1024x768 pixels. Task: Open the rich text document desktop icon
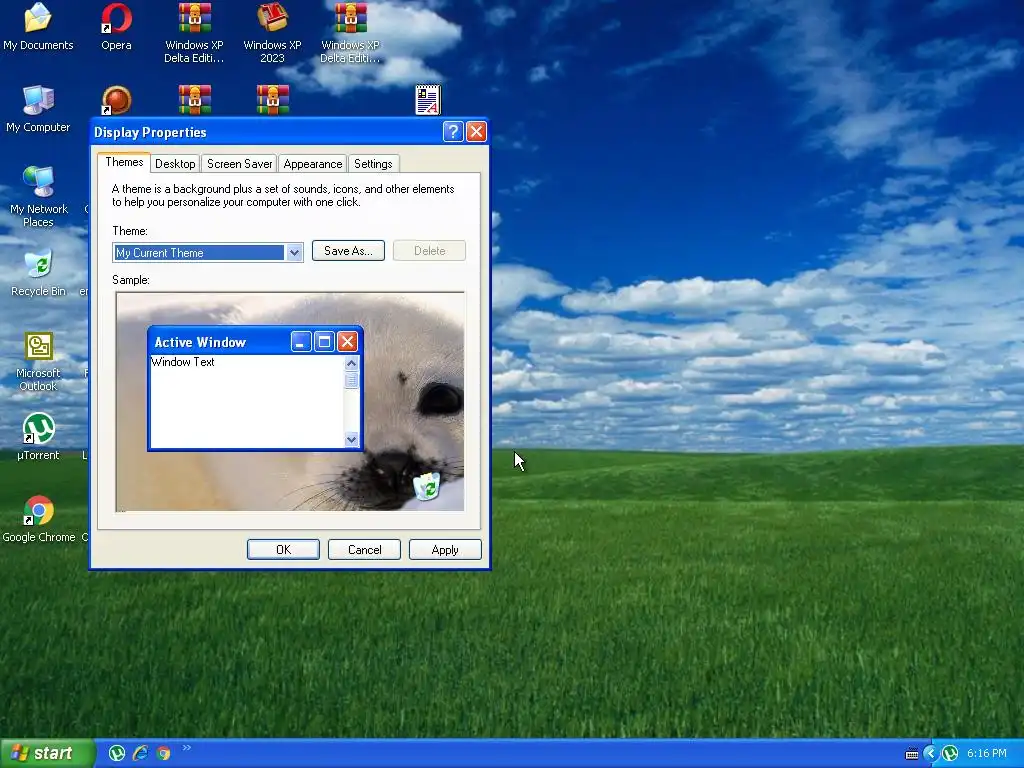428,100
